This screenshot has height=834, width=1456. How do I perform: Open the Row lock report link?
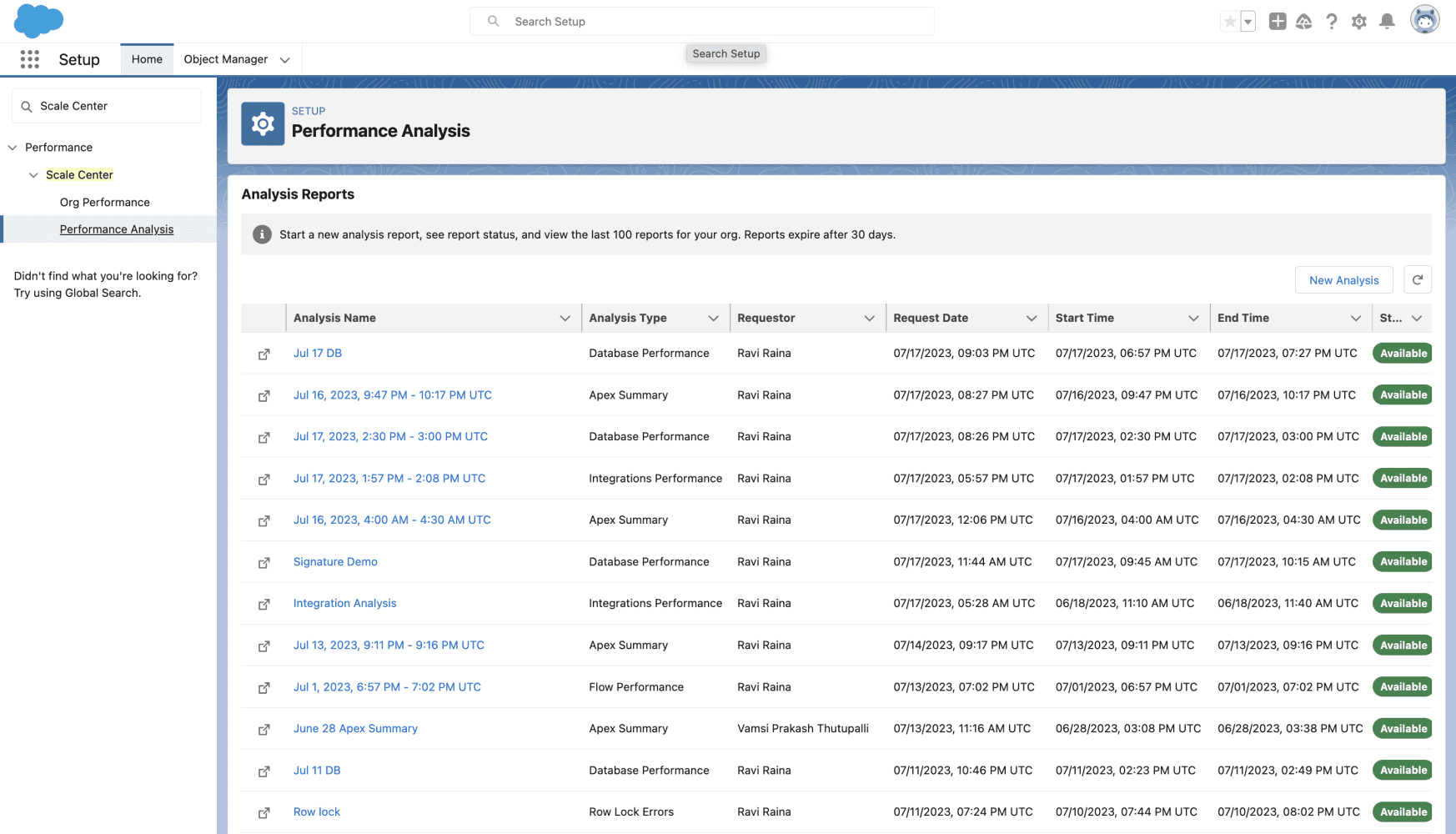317,811
